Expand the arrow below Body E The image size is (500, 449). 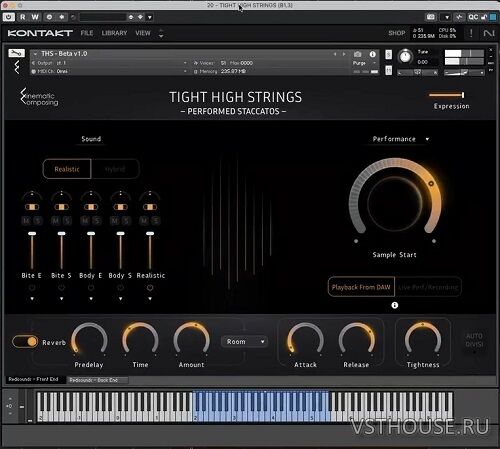[x=91, y=299]
